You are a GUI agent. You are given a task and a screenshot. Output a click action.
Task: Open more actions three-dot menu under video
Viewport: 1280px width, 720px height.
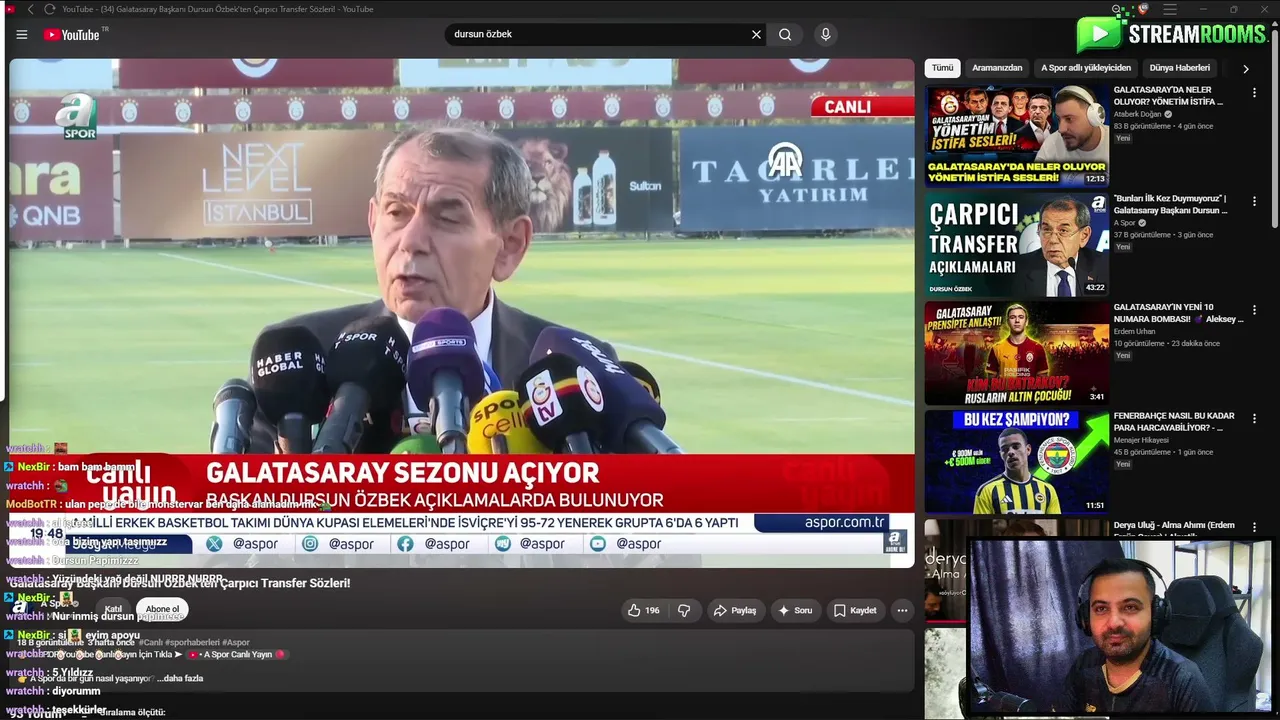point(902,610)
